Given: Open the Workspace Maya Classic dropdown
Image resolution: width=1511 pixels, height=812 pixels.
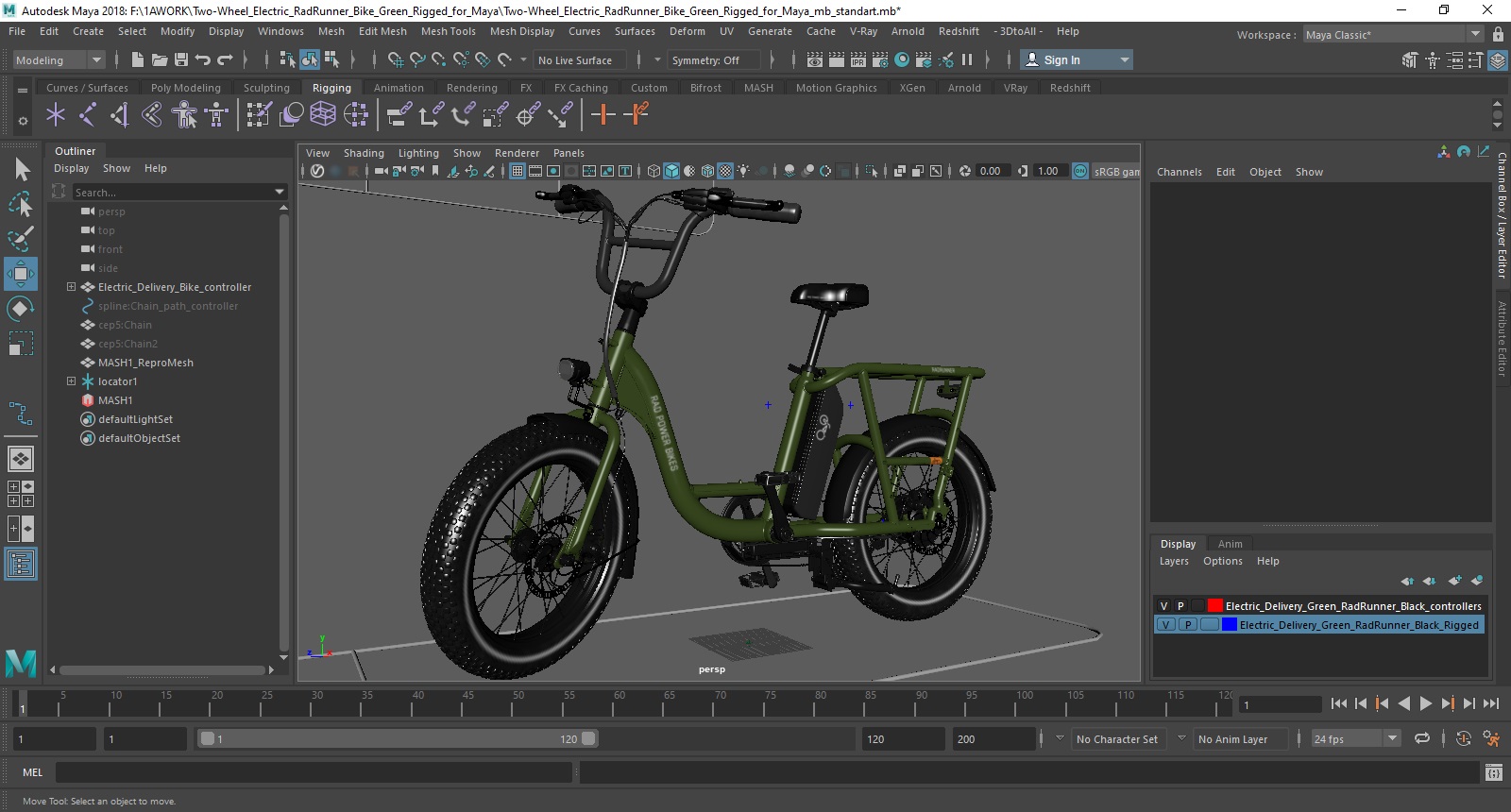Looking at the screenshot, I should (x=1393, y=34).
